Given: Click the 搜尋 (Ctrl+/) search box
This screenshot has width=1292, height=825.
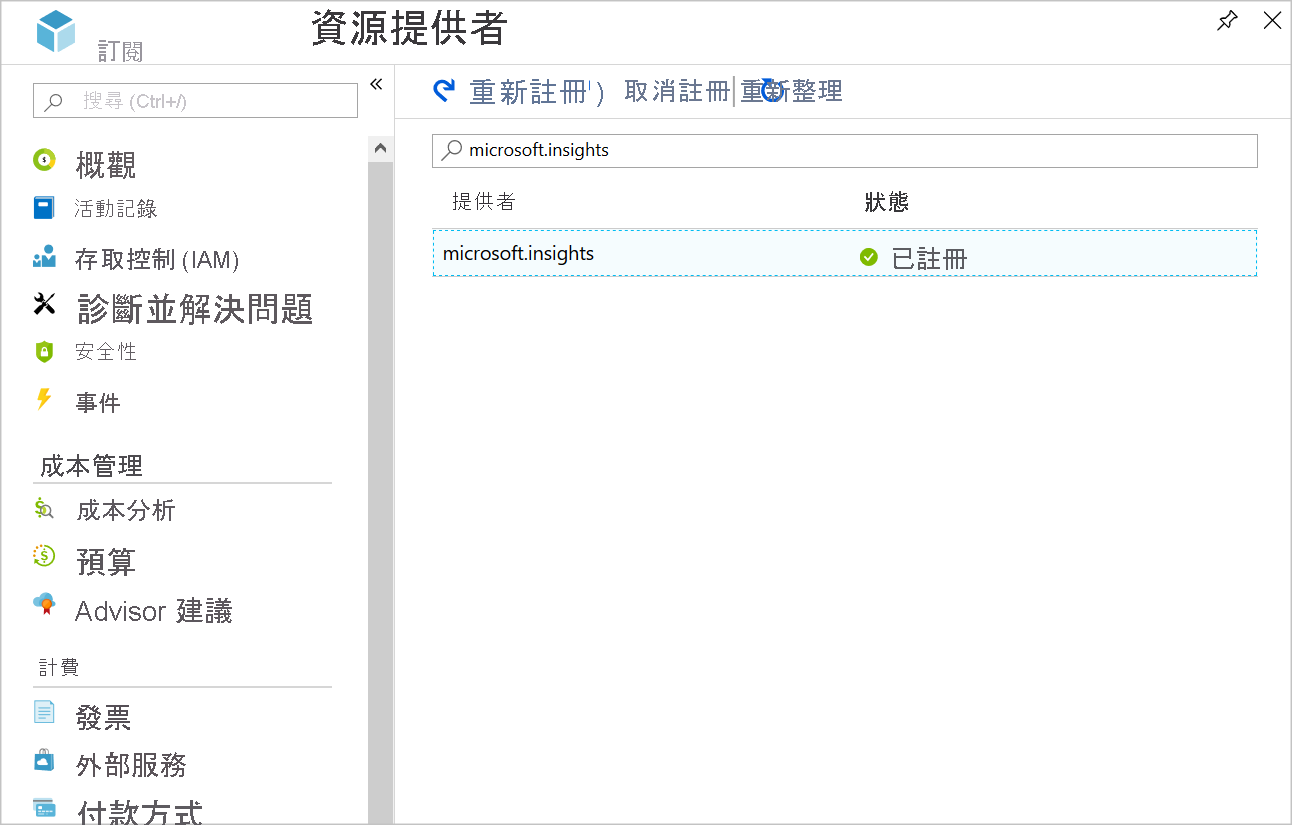Looking at the screenshot, I should (195, 101).
